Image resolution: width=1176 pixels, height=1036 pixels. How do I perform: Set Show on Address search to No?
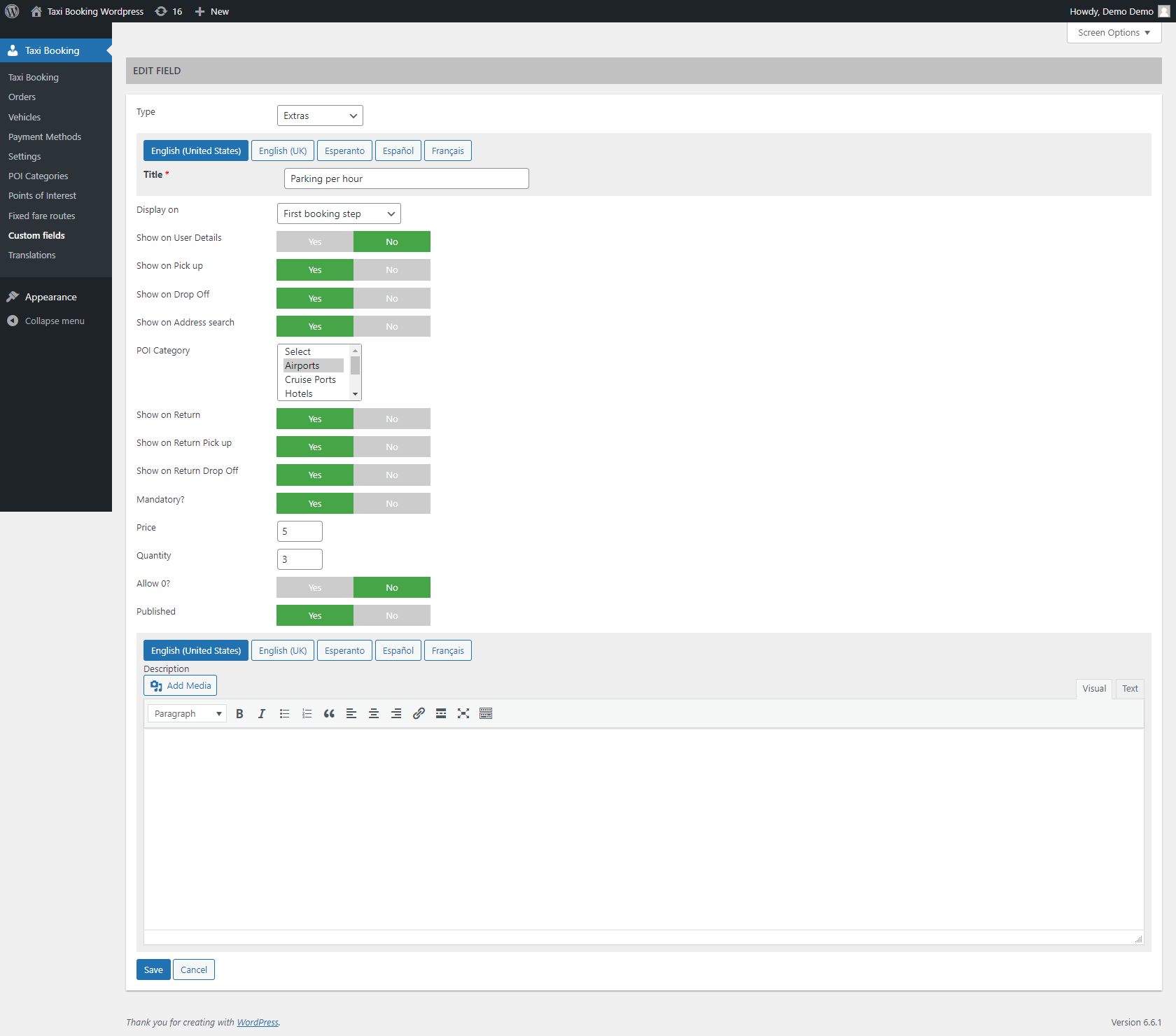[x=392, y=326]
